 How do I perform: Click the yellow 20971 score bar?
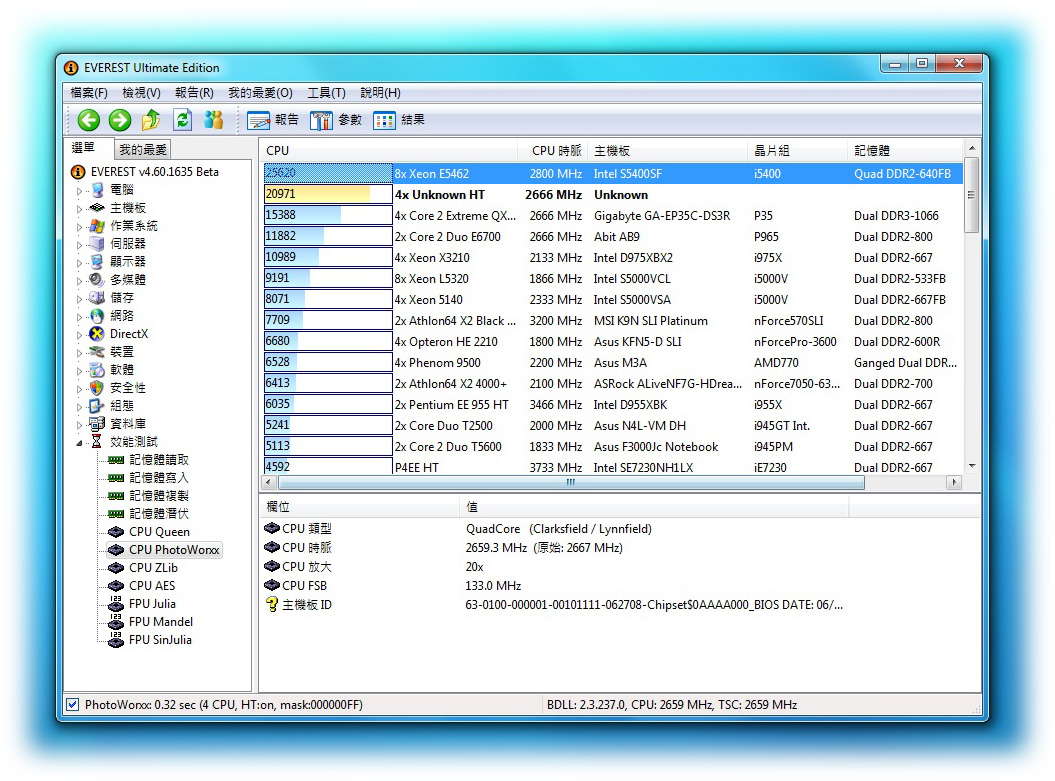pos(328,194)
